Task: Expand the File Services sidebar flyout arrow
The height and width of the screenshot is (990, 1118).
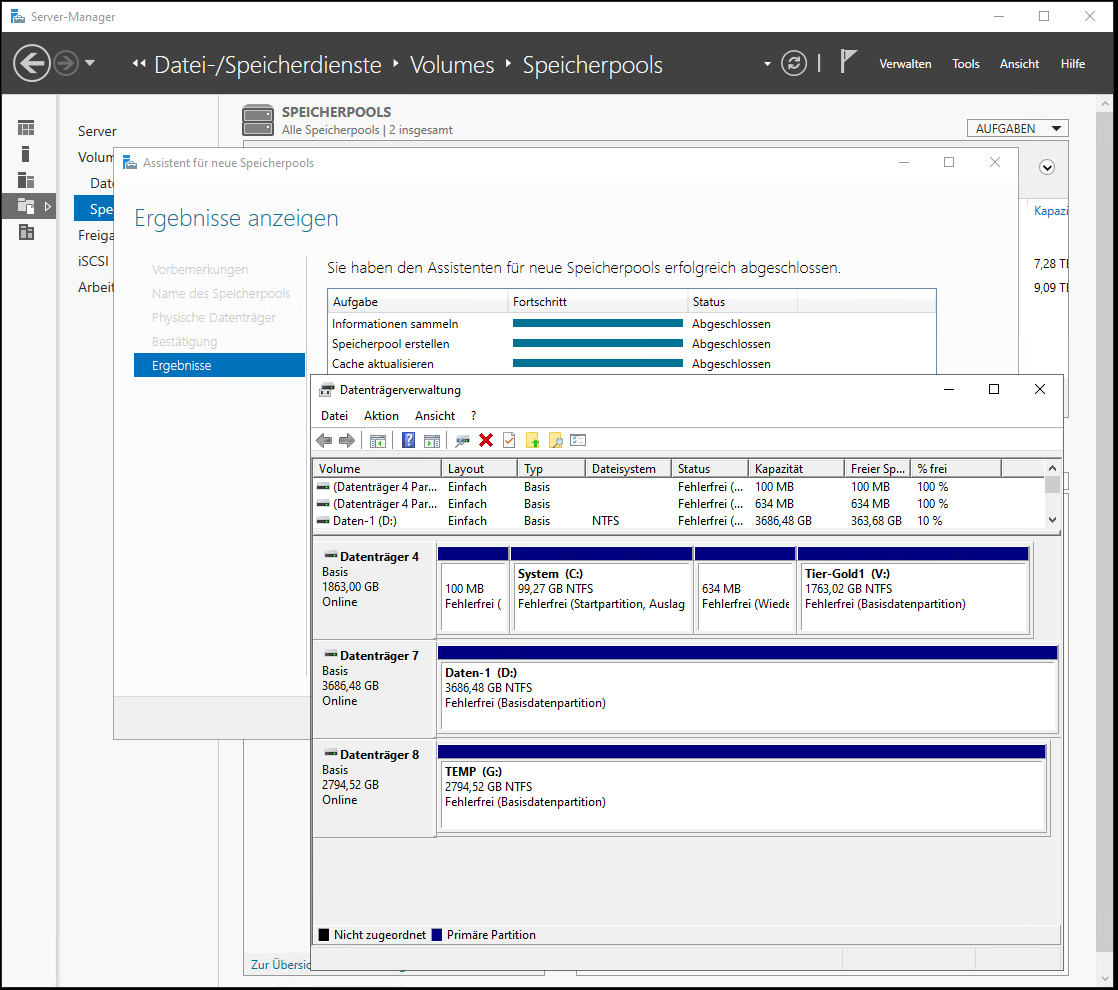Action: click(48, 207)
